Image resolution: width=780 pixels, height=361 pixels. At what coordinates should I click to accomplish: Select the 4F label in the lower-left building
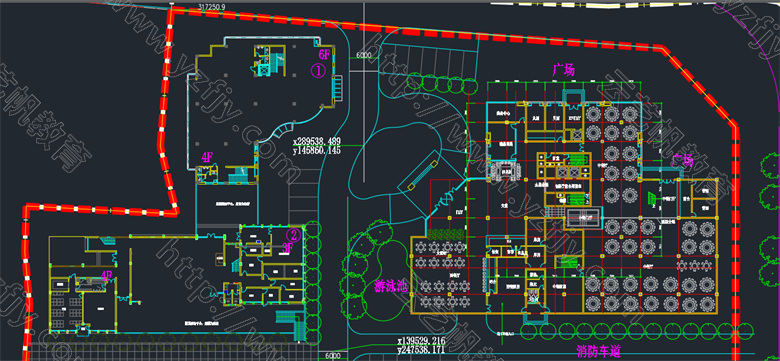[106, 275]
